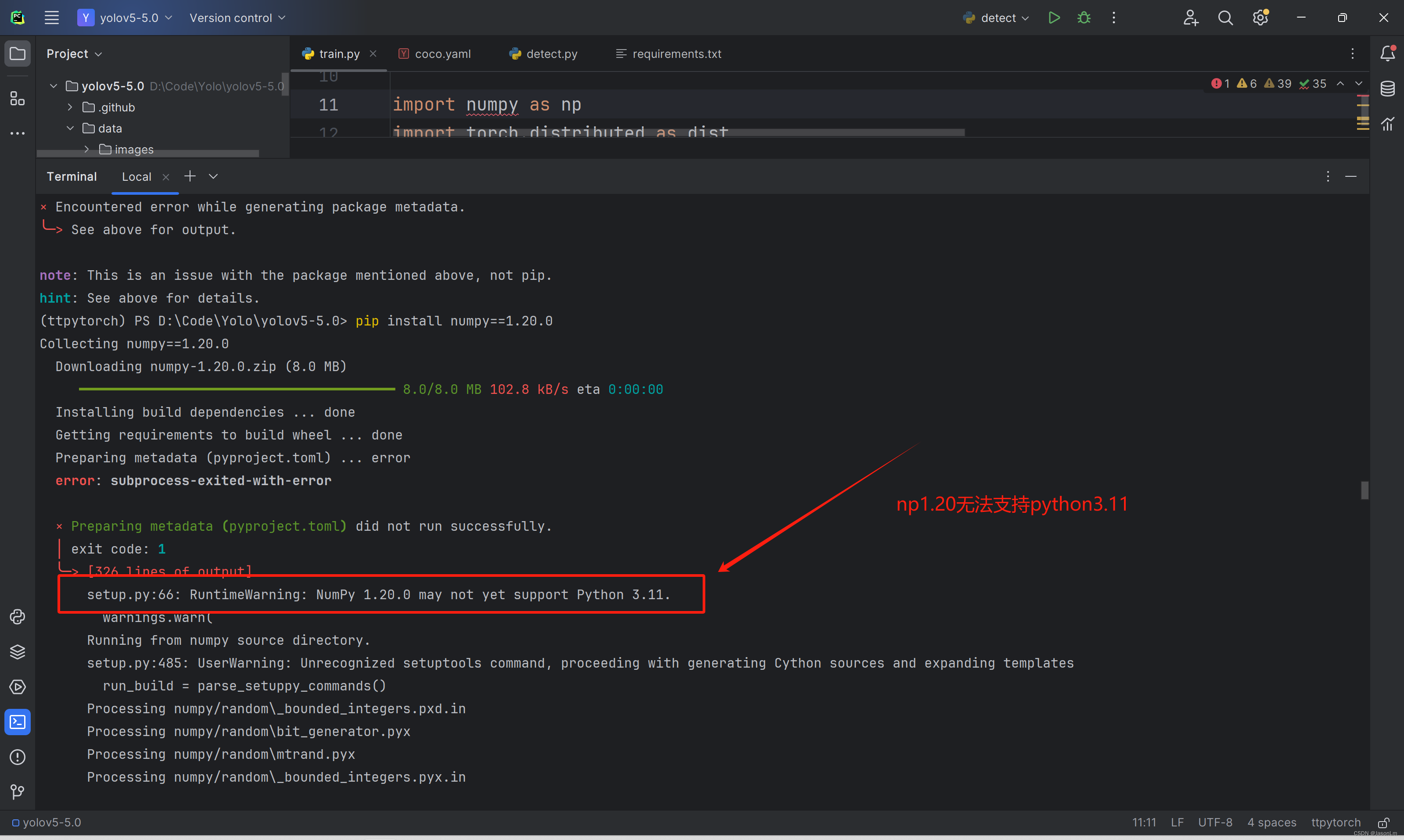Image resolution: width=1404 pixels, height=840 pixels.
Task: Click yolov5-5.0 breadcrumb in status bar
Action: tap(47, 822)
